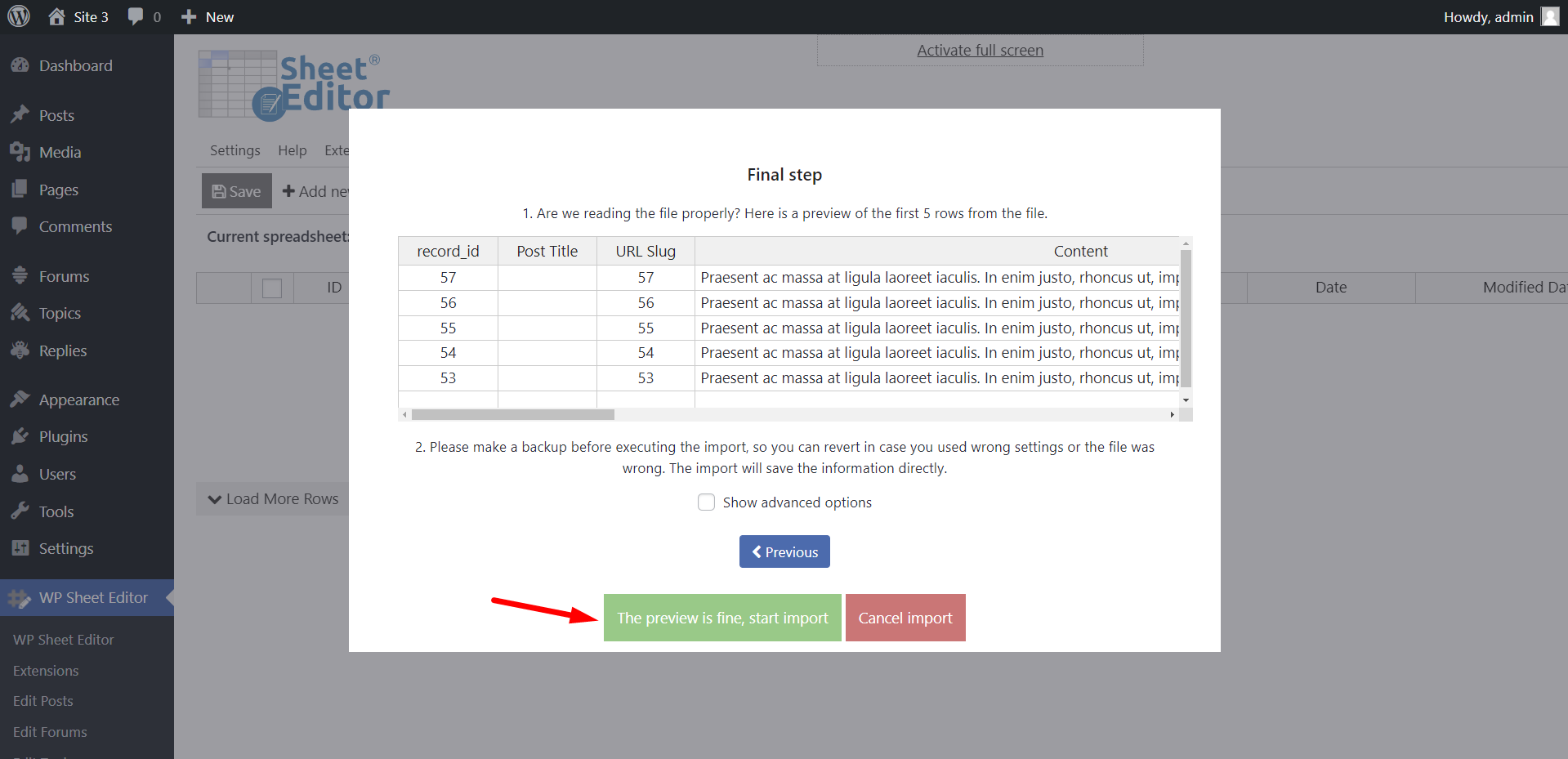
Task: Open the Site 3 home icon
Action: (56, 16)
